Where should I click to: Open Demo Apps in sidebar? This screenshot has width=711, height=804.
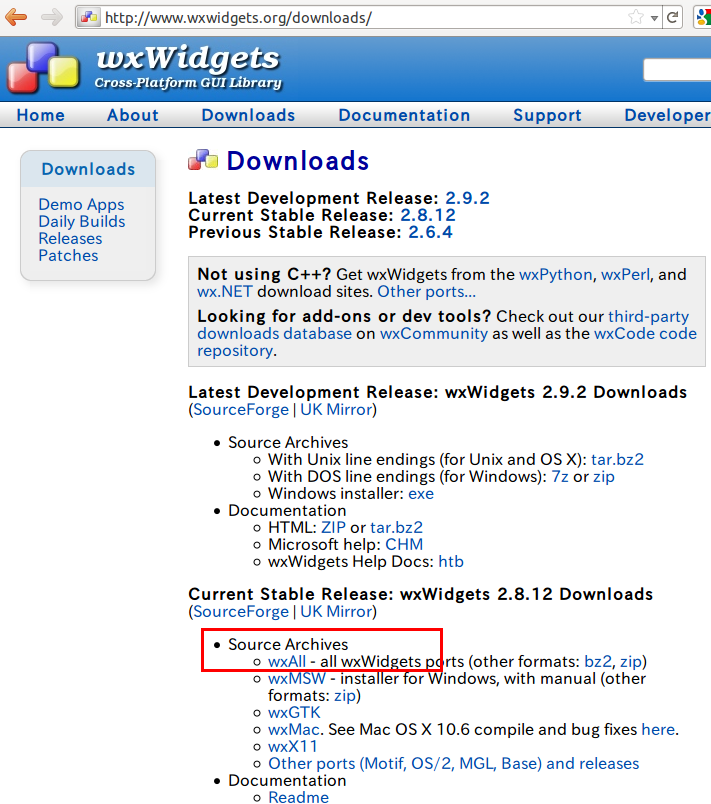(x=81, y=204)
